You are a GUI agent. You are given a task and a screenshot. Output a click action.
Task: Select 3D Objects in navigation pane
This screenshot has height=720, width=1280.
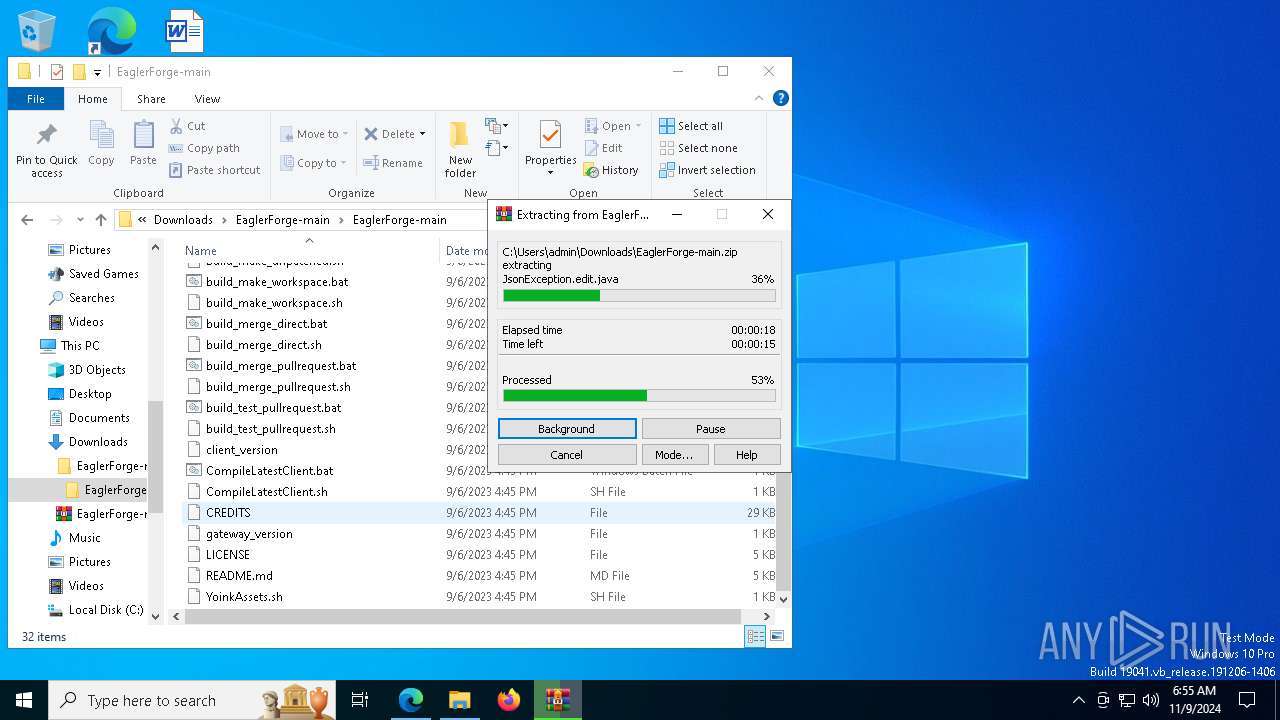coord(97,370)
